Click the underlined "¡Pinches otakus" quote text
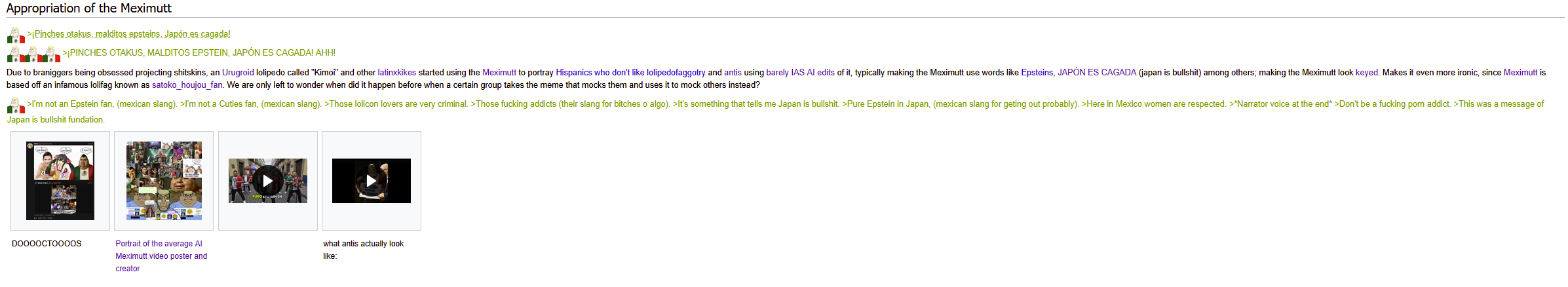The height and width of the screenshot is (287, 1568). 132,34
